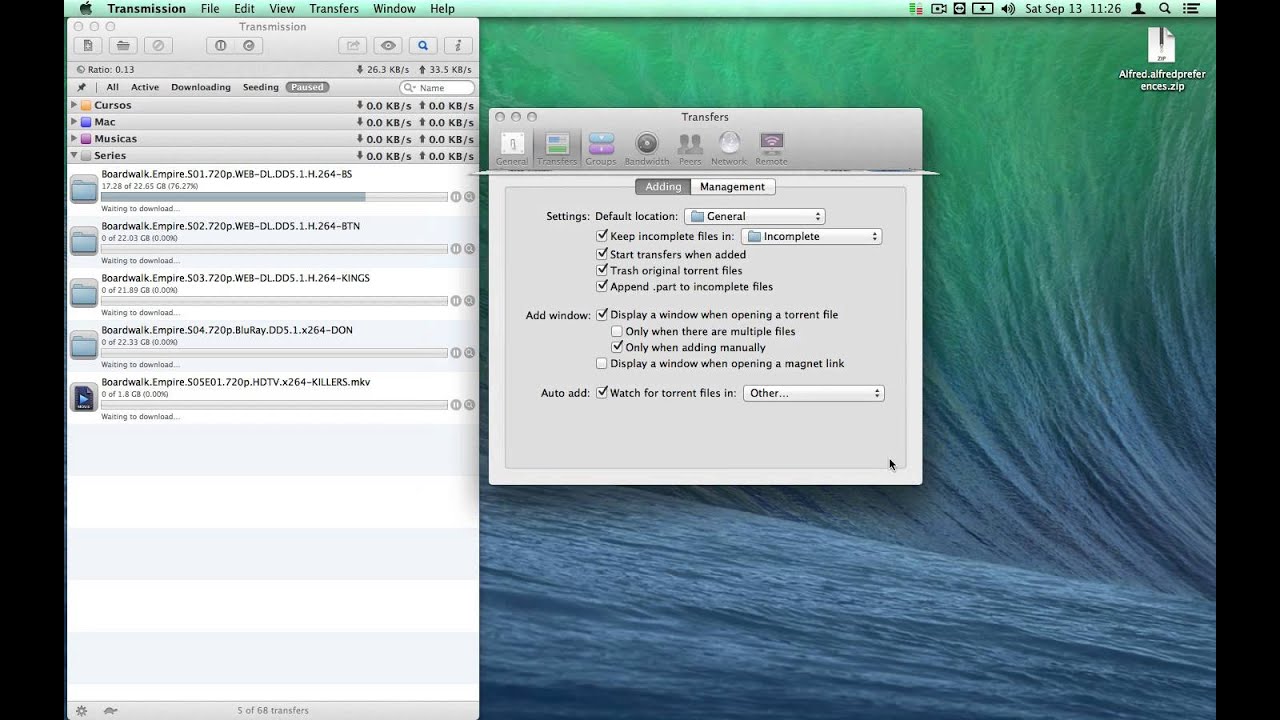Click the Open Torrent folder toolbar icon
Image resolution: width=1280 pixels, height=720 pixels.
click(x=123, y=45)
